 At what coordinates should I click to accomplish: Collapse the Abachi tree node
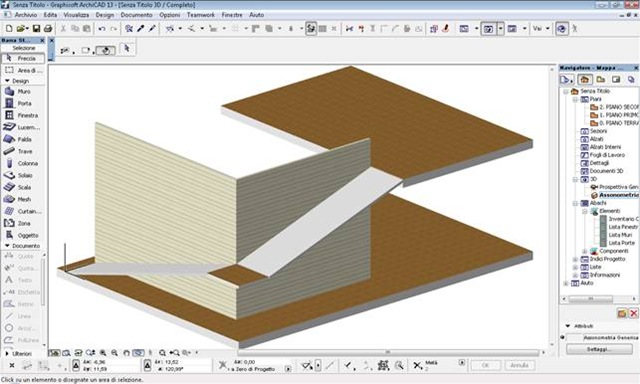(x=575, y=203)
